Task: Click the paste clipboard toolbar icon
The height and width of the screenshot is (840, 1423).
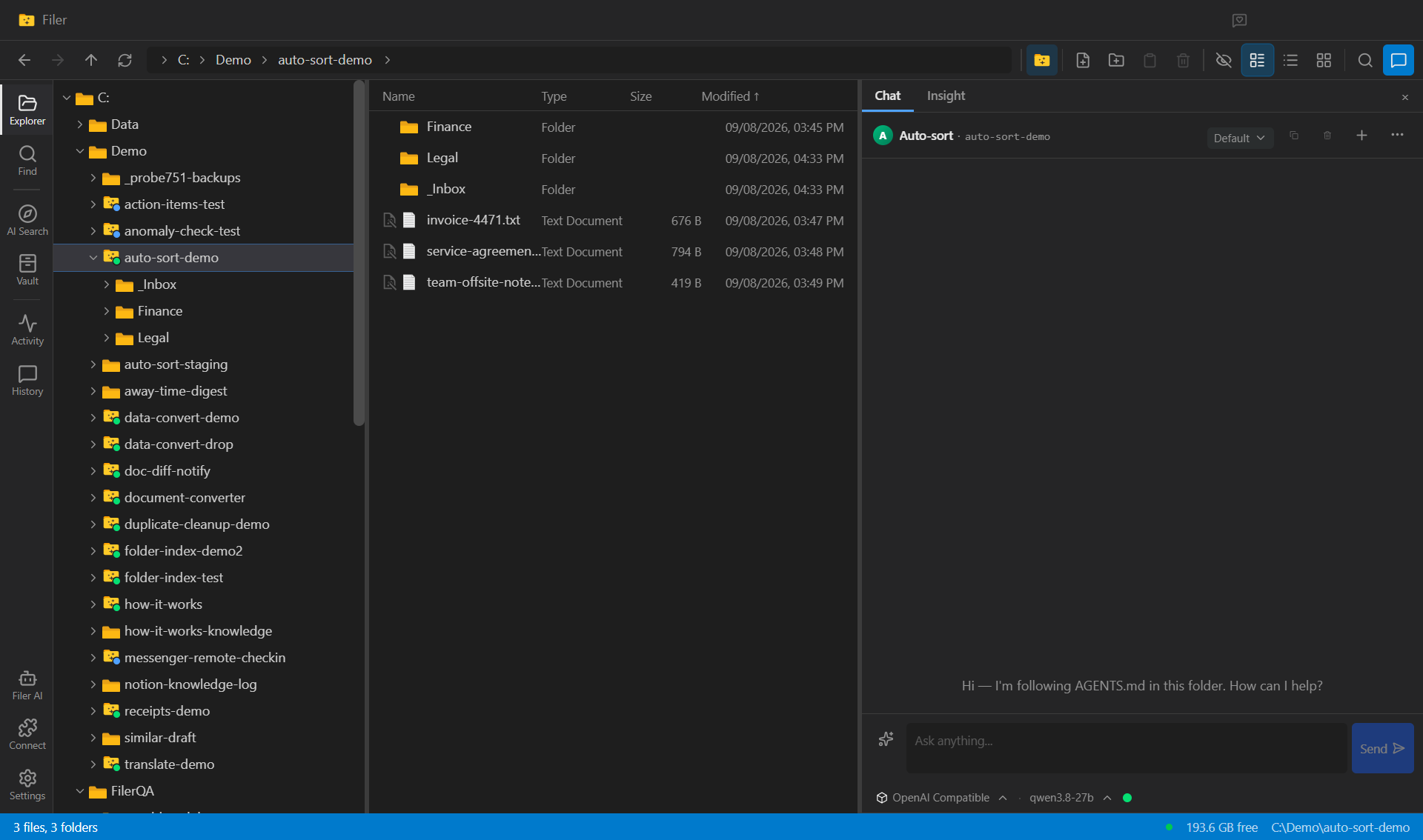Action: point(1150,60)
